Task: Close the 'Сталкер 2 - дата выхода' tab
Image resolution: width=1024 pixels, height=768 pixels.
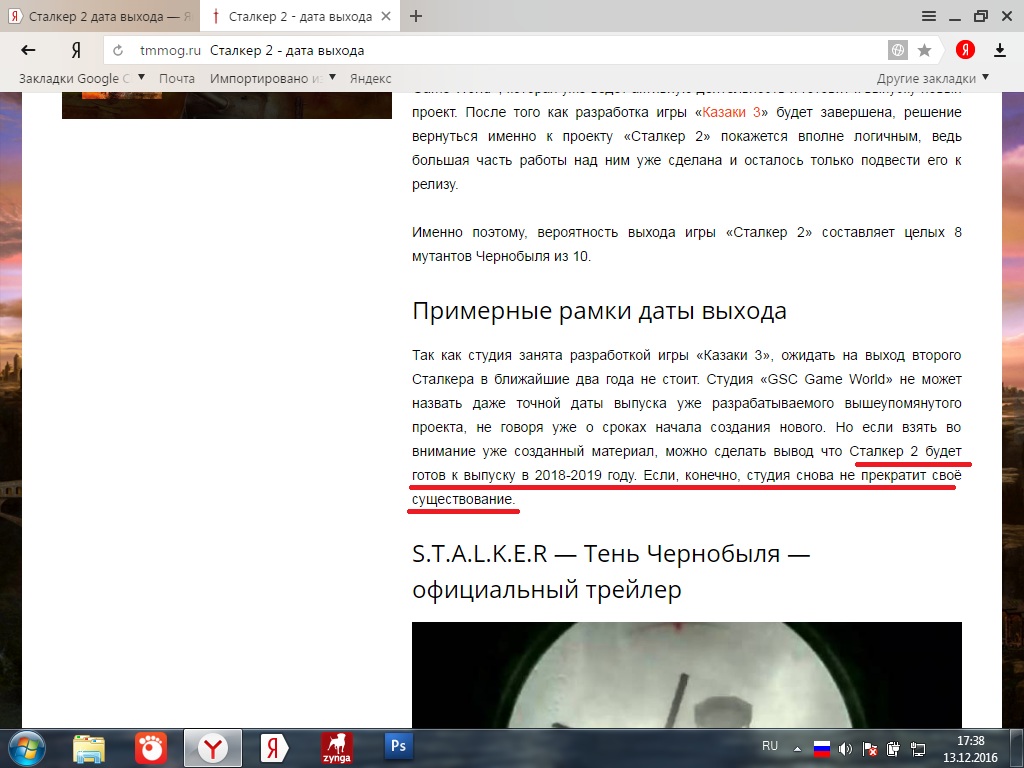Action: [386, 16]
